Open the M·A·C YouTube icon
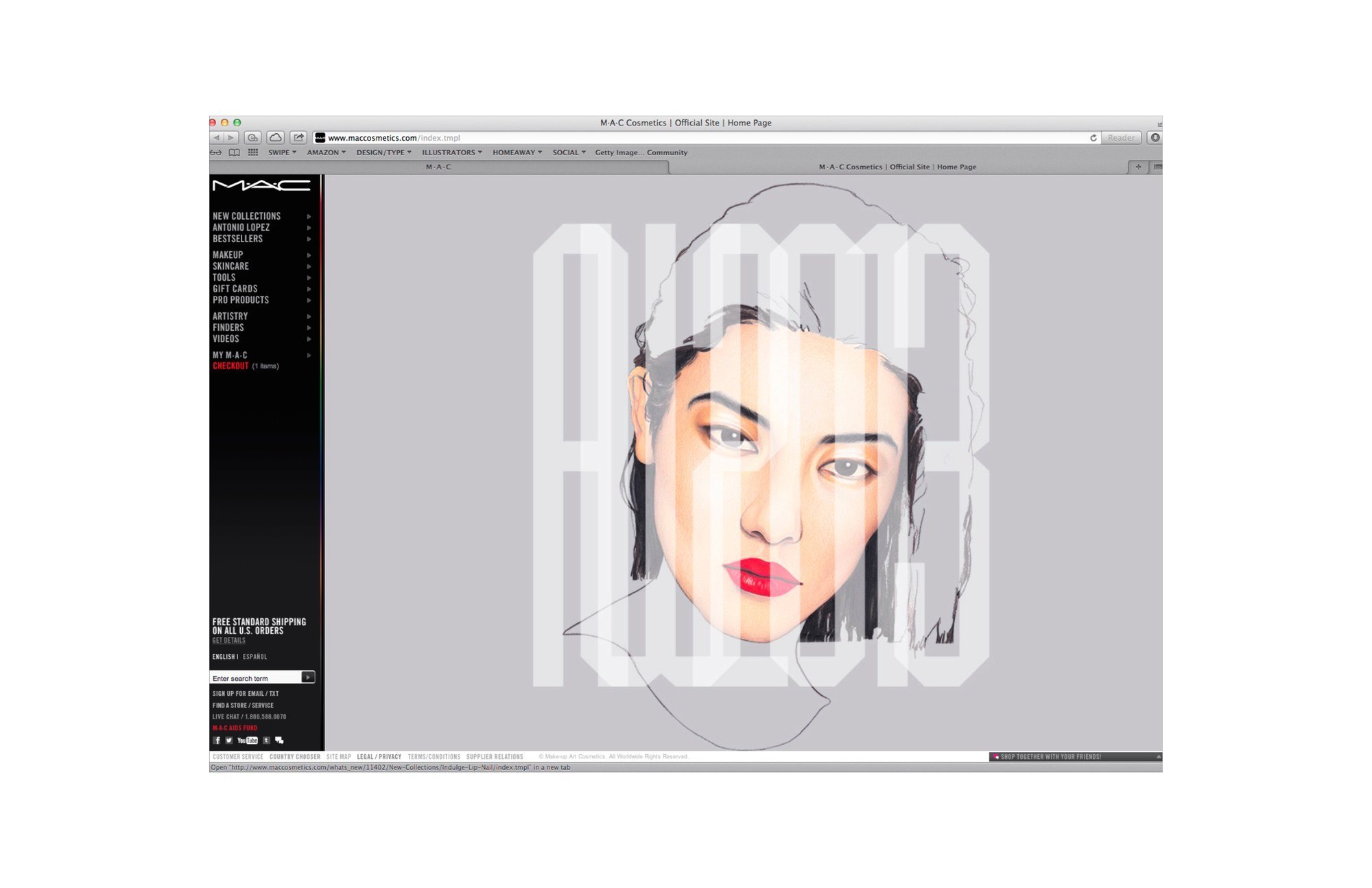 [x=248, y=740]
